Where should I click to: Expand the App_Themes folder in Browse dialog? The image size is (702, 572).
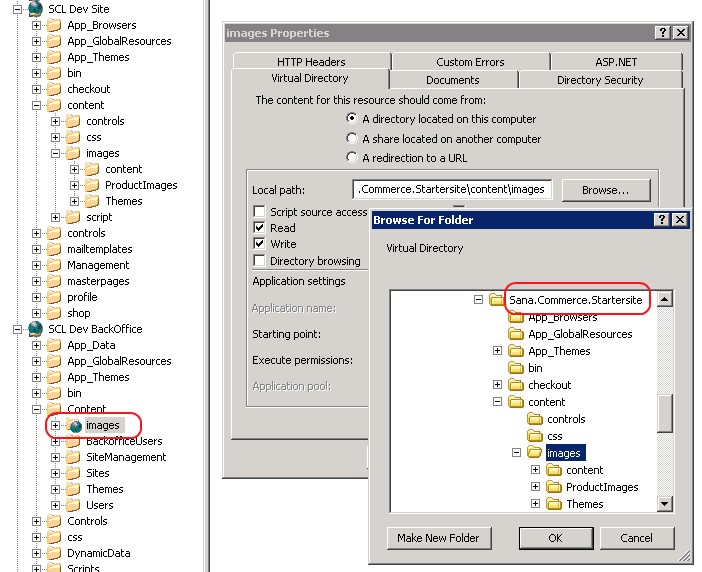498,351
